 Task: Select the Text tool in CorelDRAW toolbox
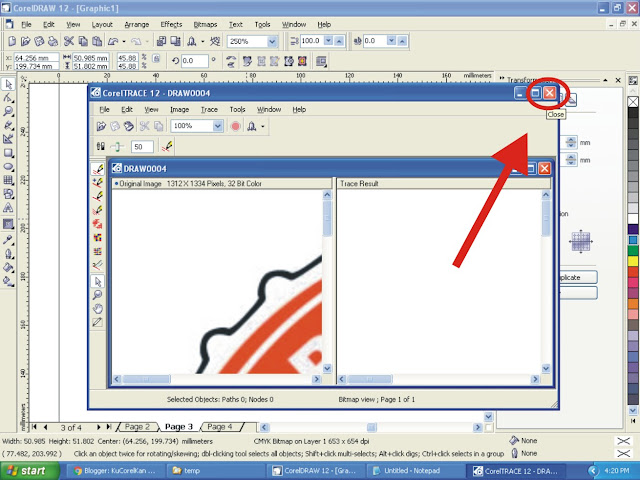click(x=8, y=208)
